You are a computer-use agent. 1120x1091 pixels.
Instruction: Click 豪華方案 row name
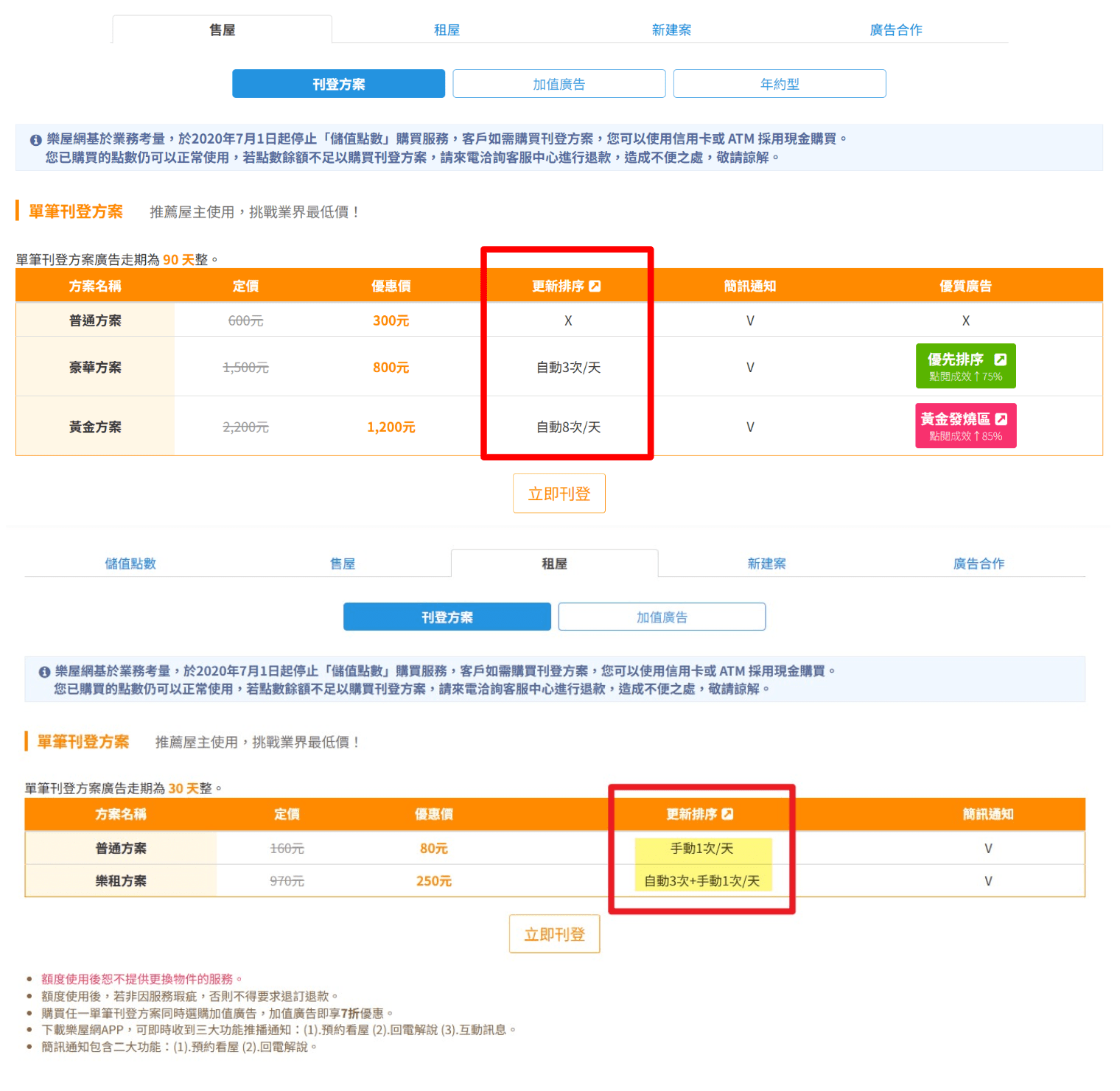tap(95, 368)
